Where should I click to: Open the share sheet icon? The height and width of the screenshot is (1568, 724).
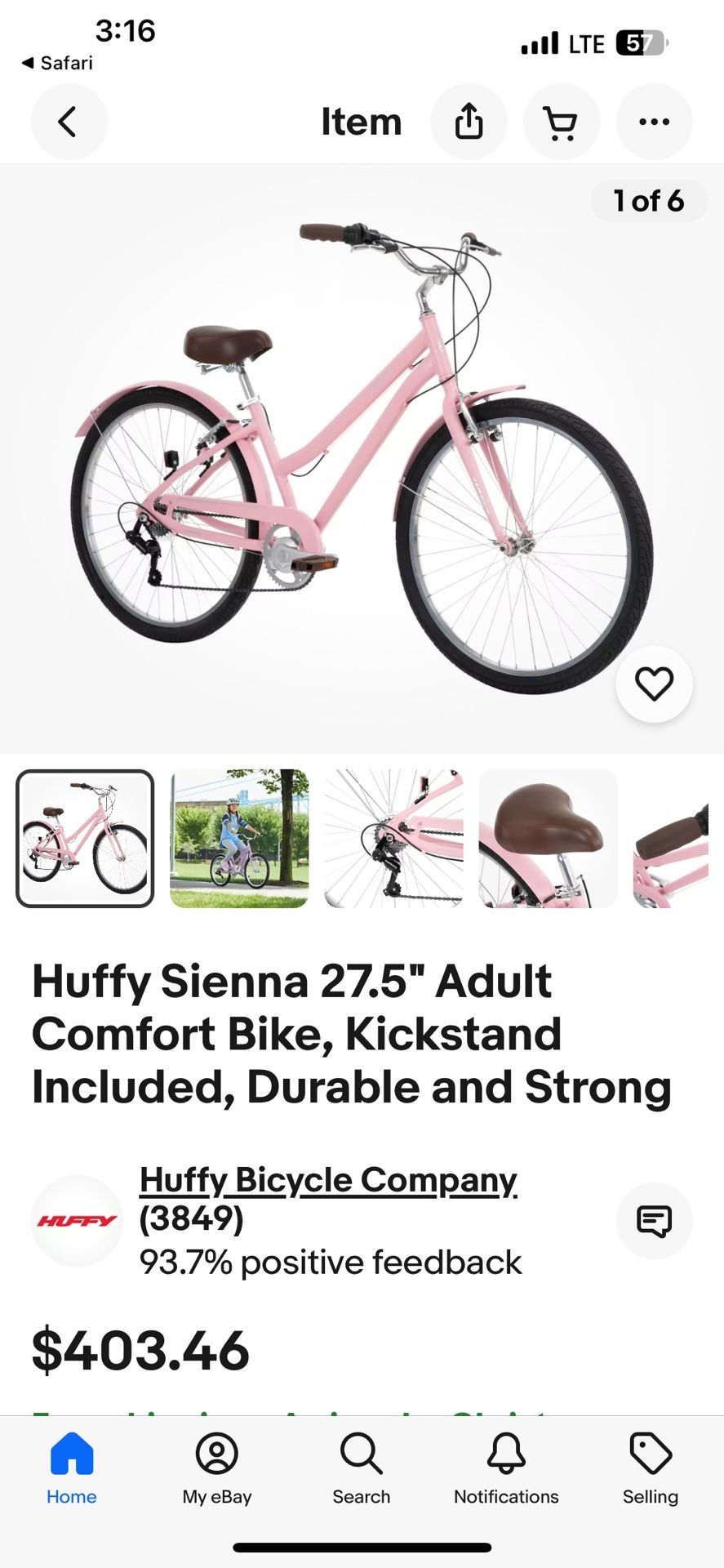(x=469, y=122)
